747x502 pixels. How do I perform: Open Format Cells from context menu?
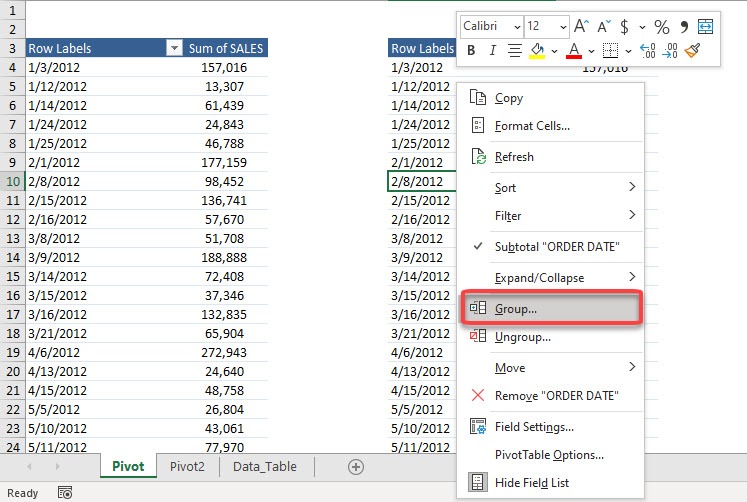click(x=550, y=126)
